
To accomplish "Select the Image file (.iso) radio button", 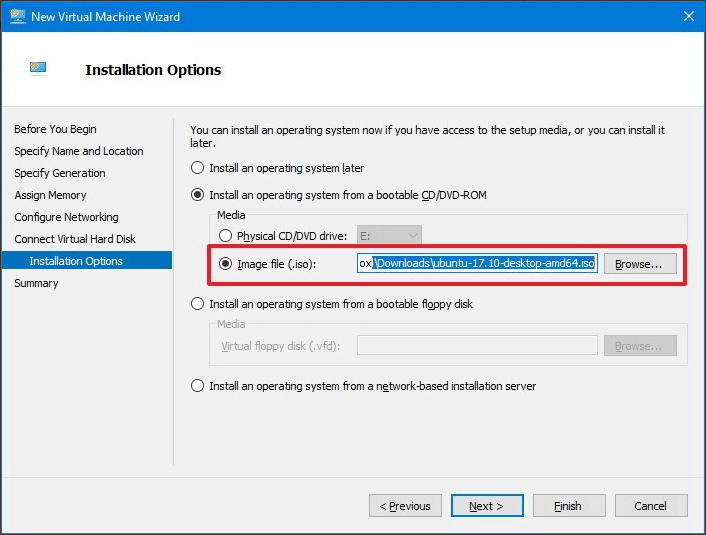I will (225, 264).
